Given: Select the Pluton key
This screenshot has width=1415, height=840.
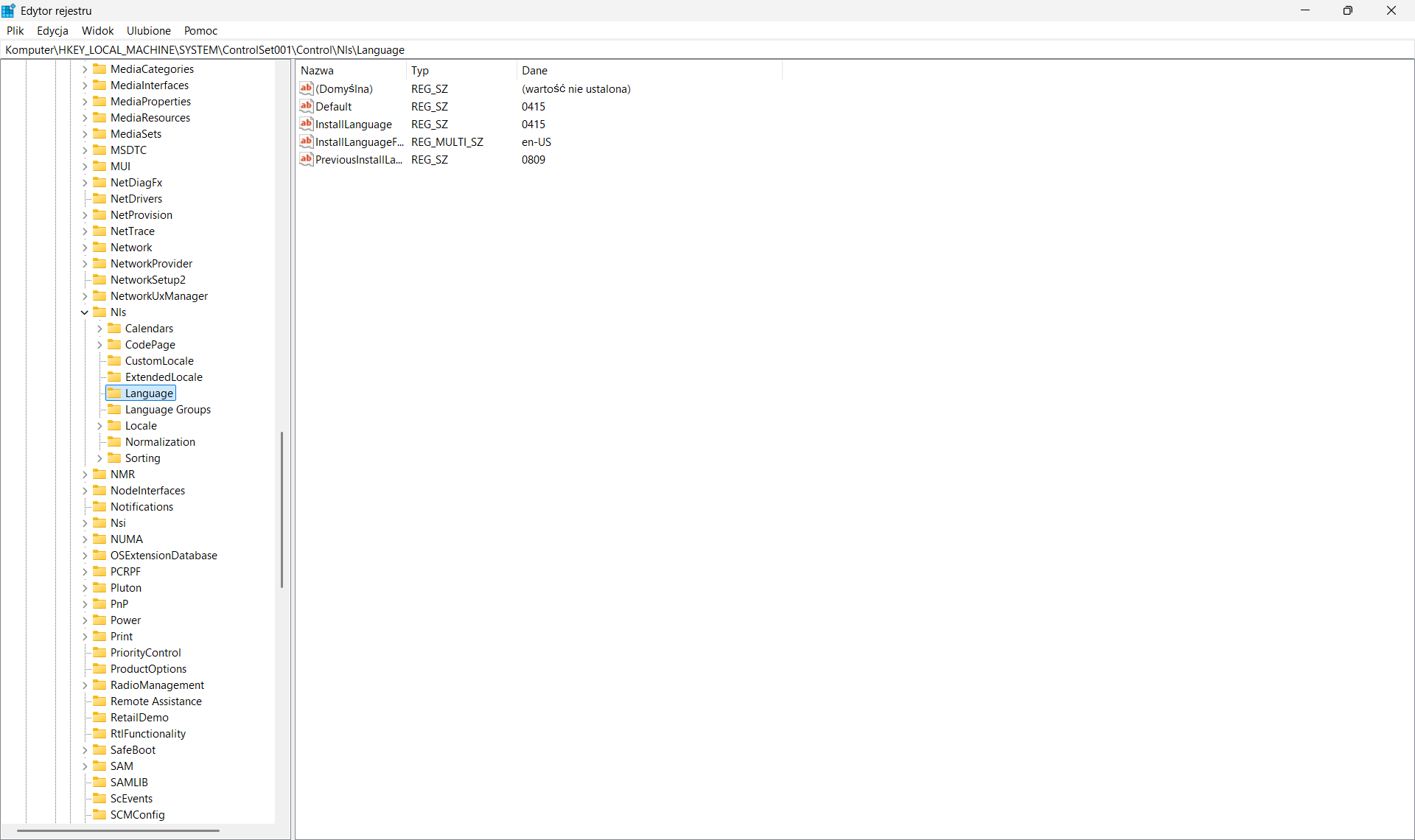Looking at the screenshot, I should [x=125, y=587].
